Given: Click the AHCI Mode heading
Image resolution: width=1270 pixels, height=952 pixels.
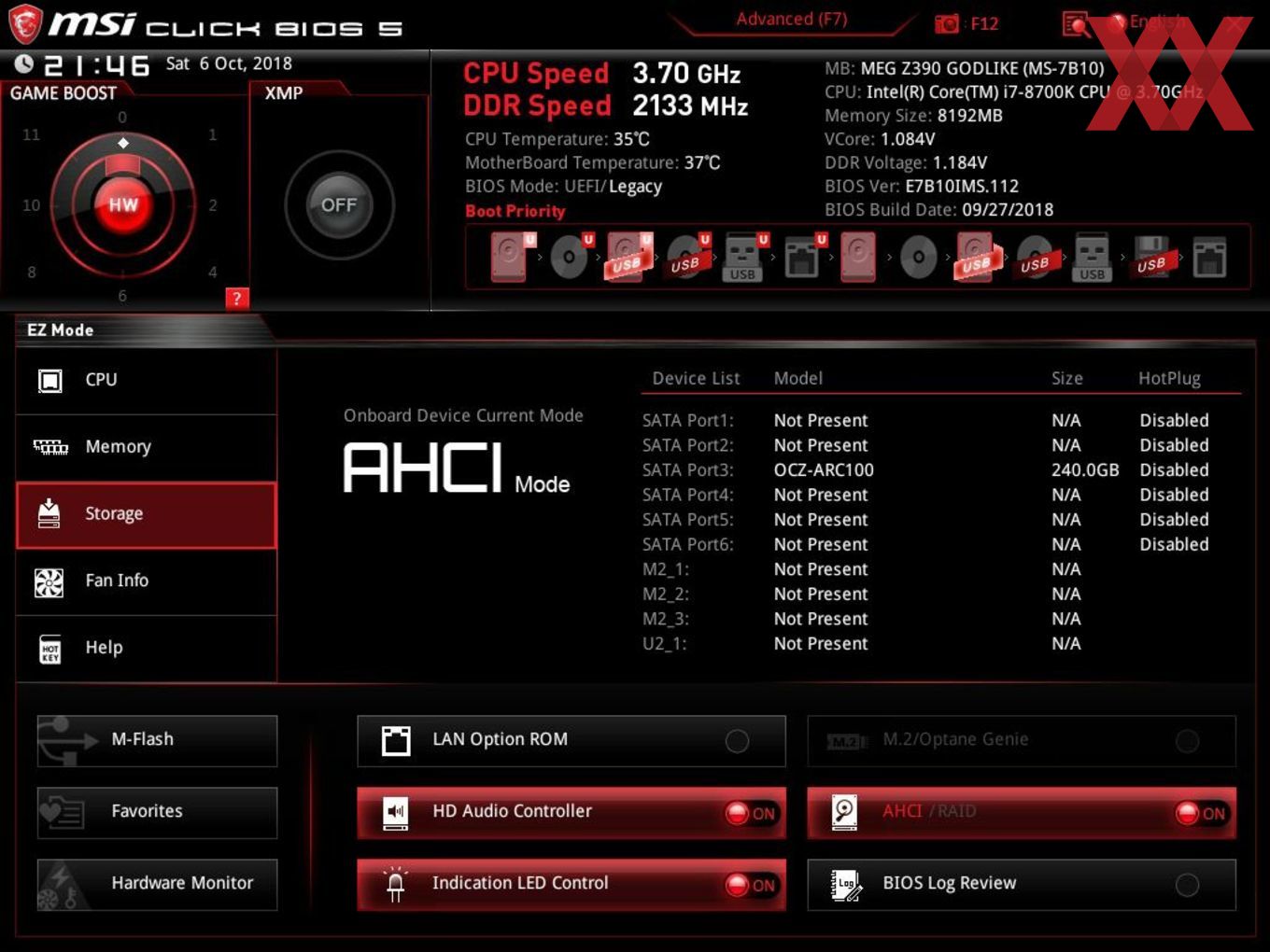Looking at the screenshot, I should pyautogui.click(x=457, y=468).
